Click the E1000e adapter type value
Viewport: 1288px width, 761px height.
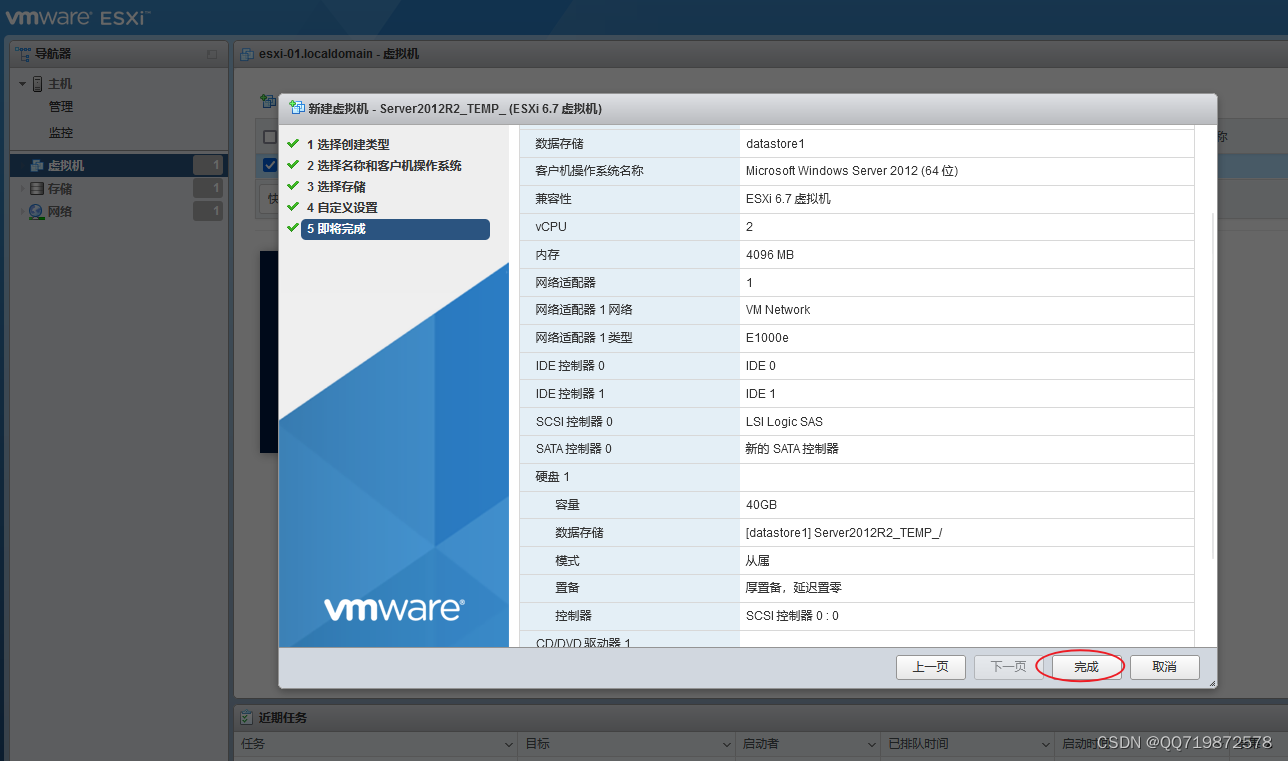(x=766, y=338)
